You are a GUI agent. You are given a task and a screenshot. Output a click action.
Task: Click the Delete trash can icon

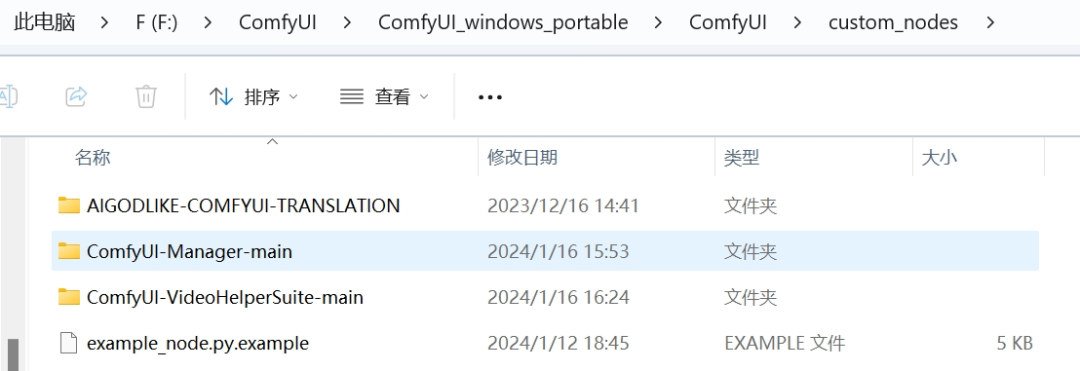146,96
